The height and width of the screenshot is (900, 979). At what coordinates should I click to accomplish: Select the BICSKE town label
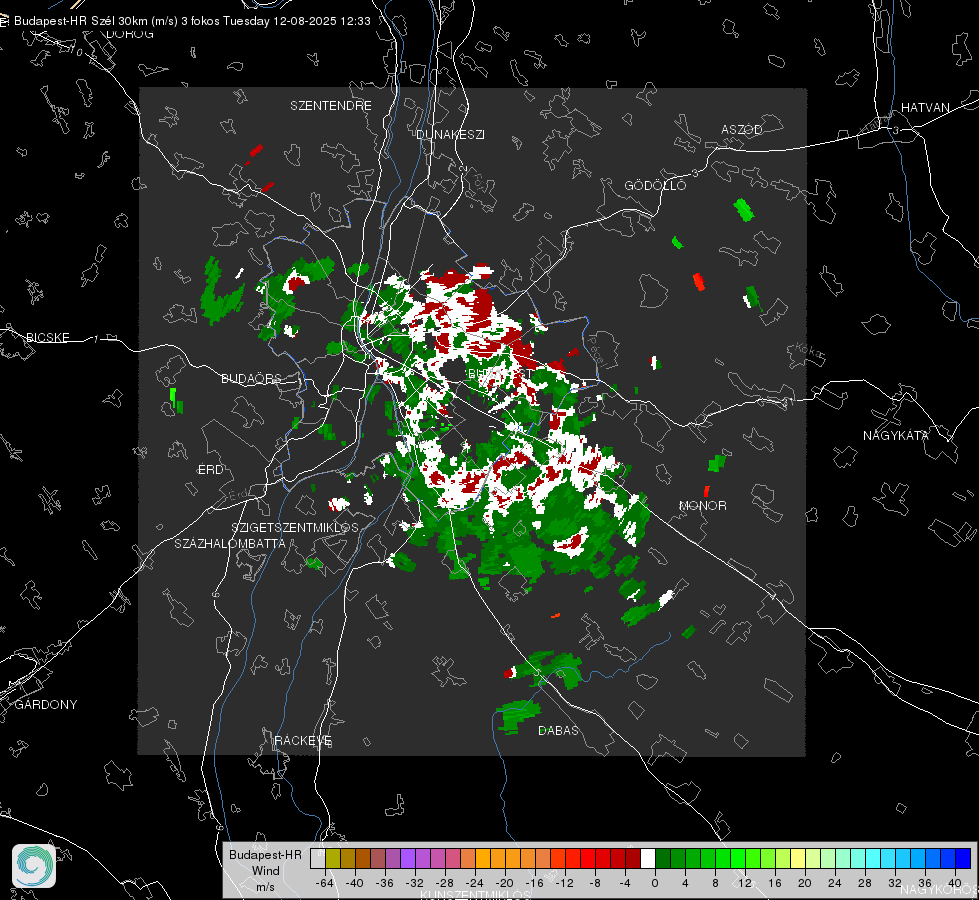(x=47, y=337)
